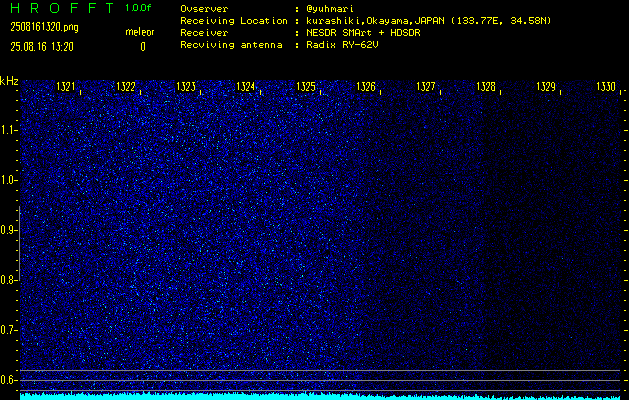Screen dimensions: 629x400
Task: Click the meteor count value 0
Action: (143, 47)
